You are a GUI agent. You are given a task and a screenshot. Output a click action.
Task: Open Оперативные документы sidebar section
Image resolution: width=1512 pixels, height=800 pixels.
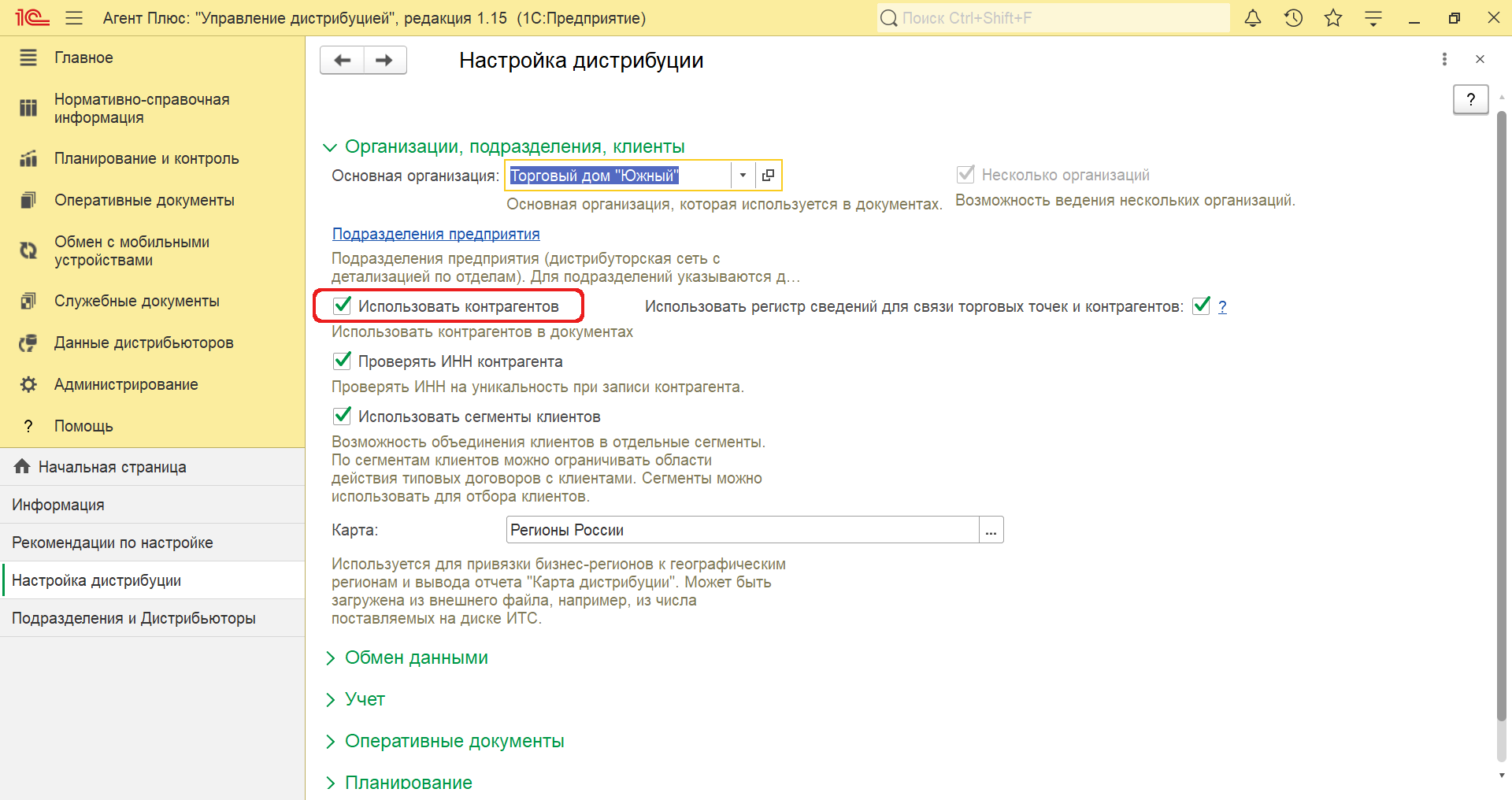point(144,200)
